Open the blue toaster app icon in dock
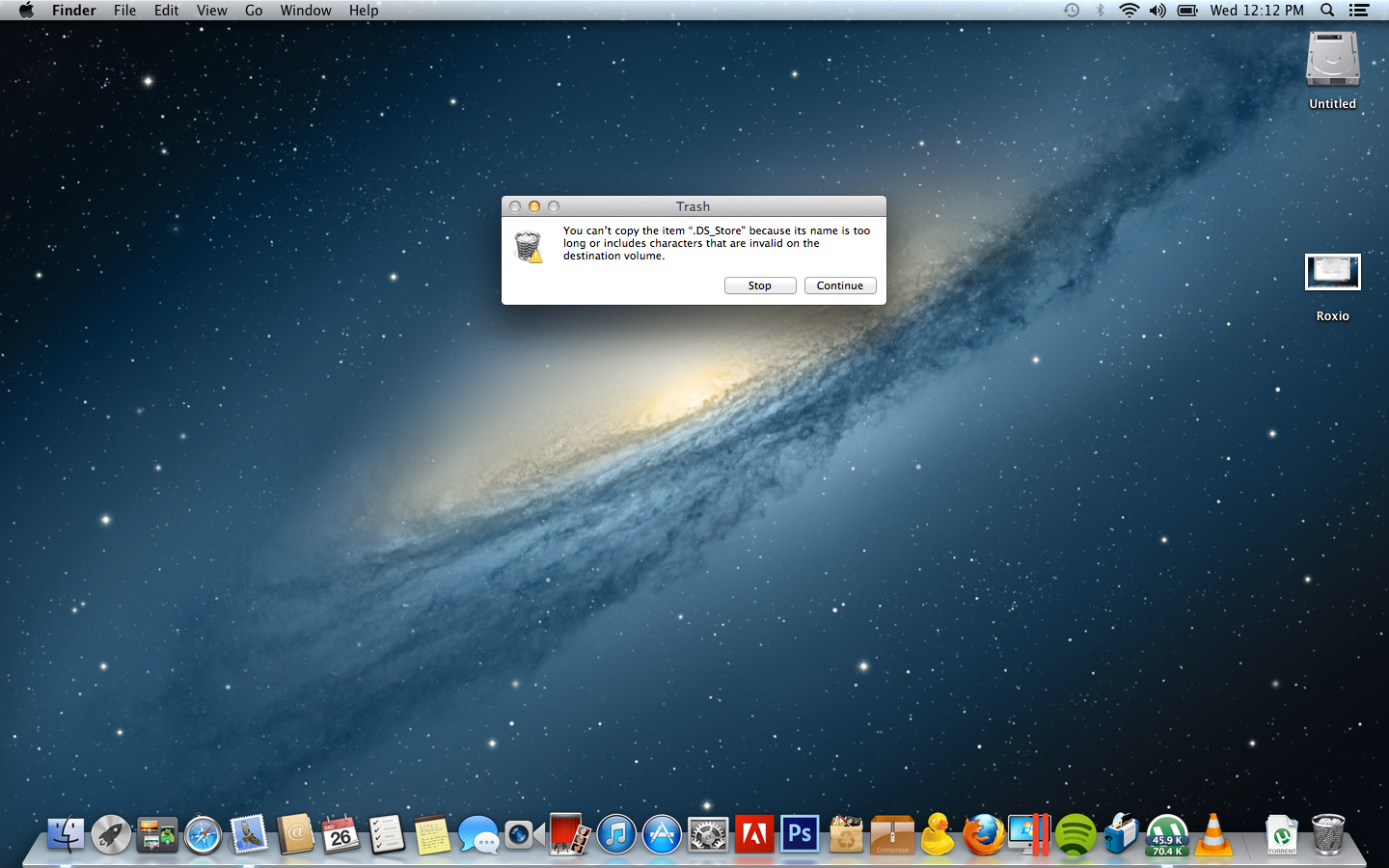 pos(1121,835)
